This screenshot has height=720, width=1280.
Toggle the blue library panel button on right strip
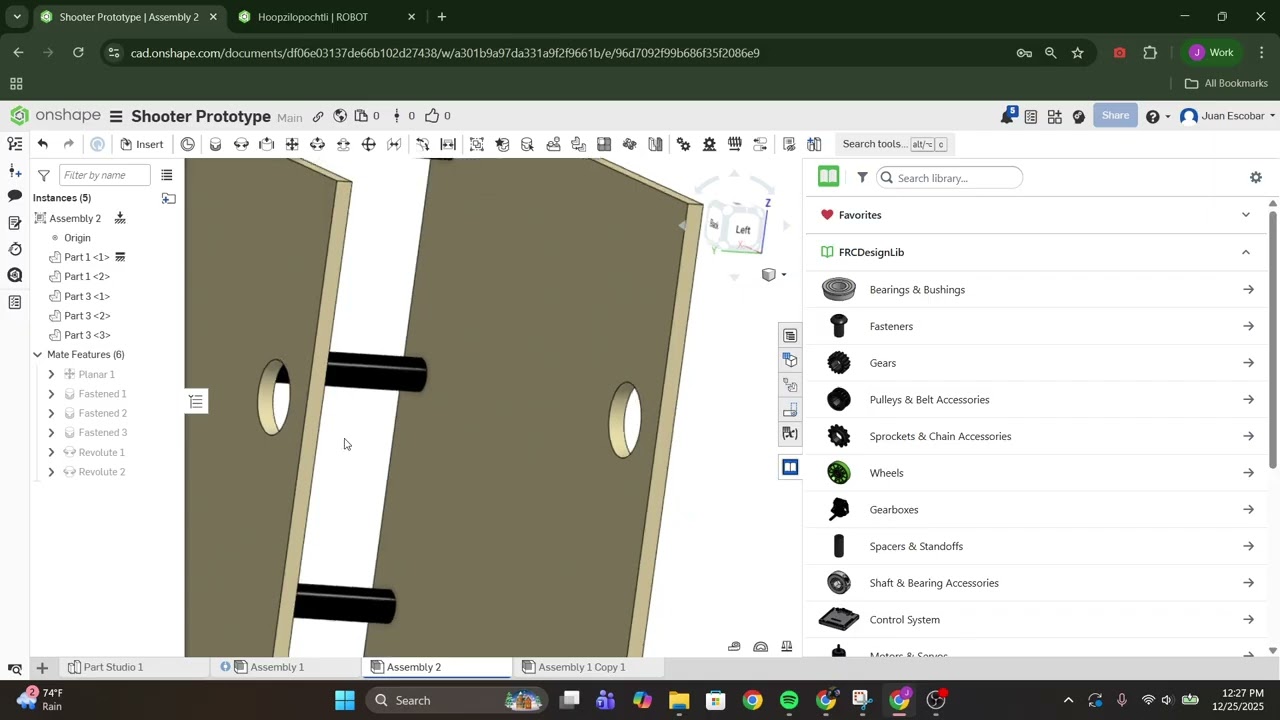pos(789,467)
